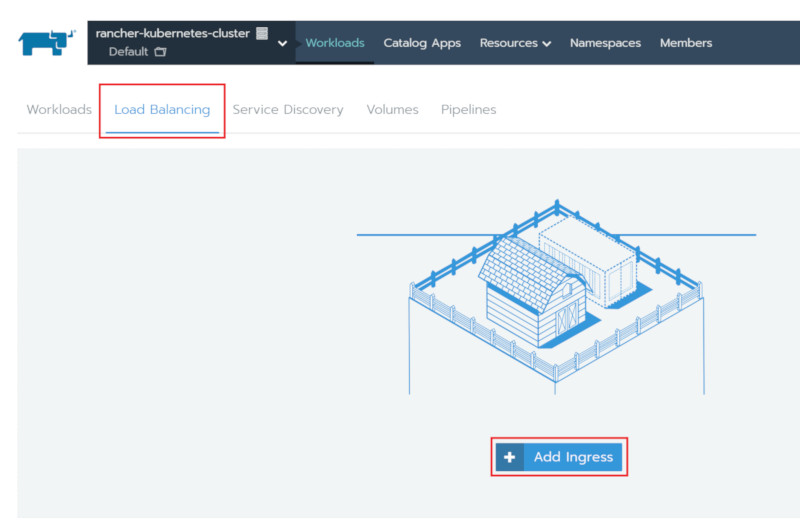Switch to the Pipelines tab
Viewport: 800px width, 522px height.
point(468,110)
